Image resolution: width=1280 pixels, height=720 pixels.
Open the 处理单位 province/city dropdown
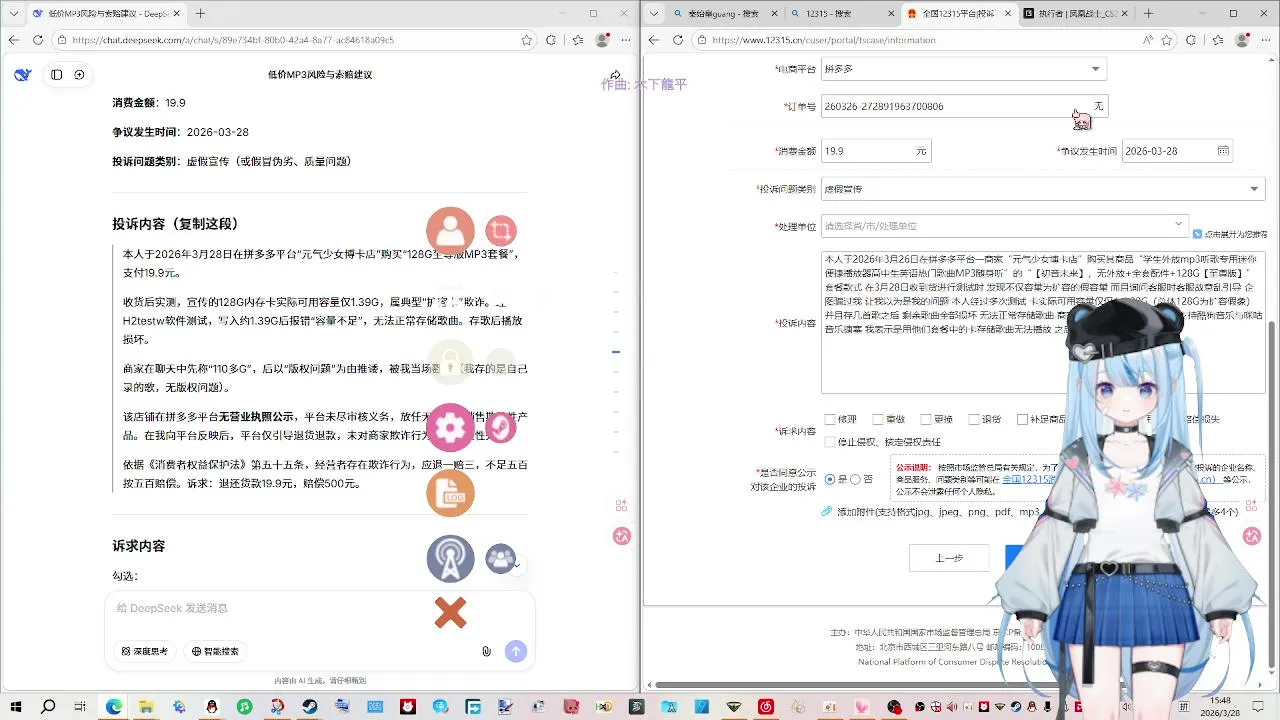[1005, 226]
